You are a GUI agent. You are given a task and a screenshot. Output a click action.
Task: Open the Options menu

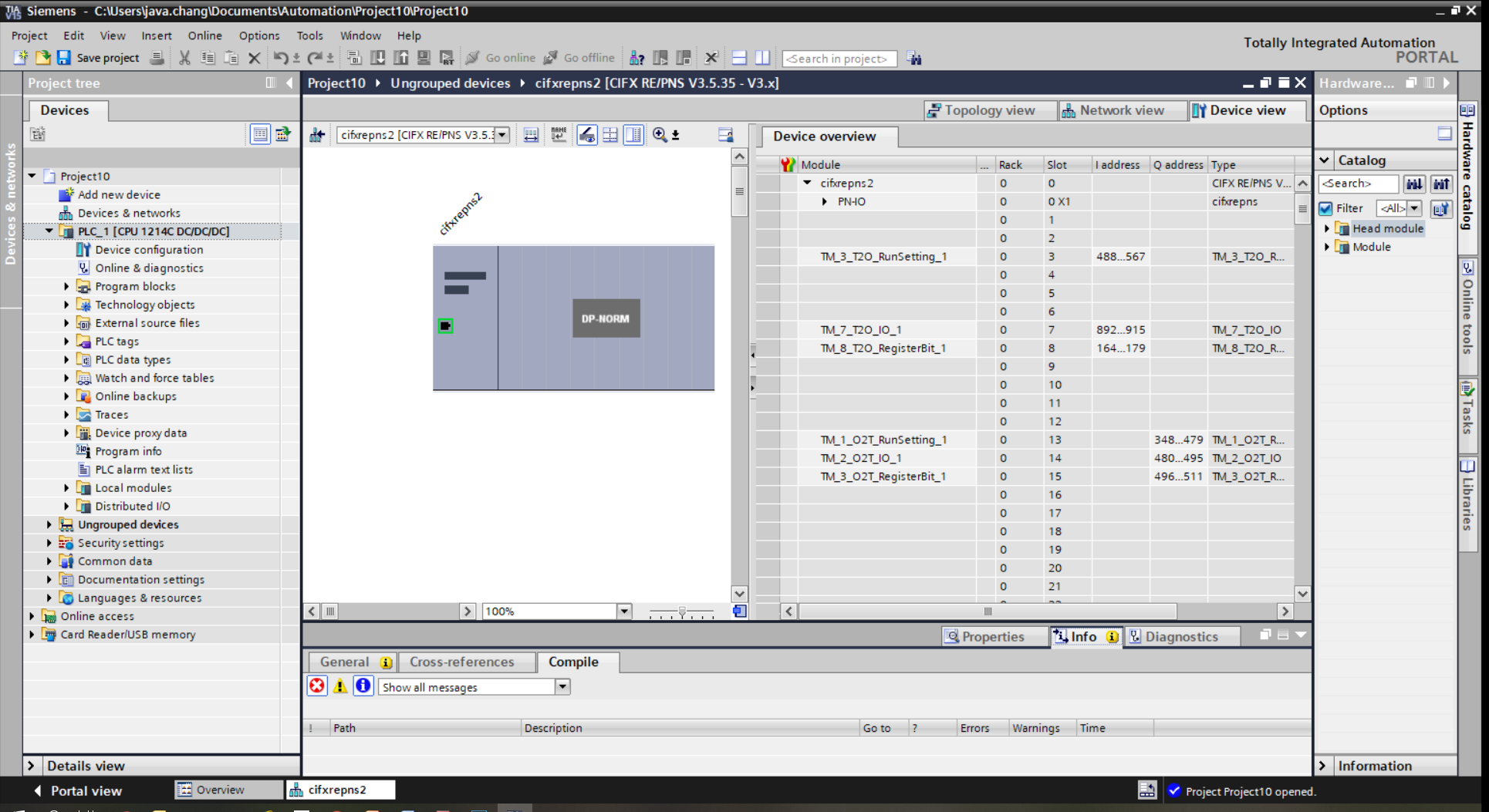coord(259,35)
